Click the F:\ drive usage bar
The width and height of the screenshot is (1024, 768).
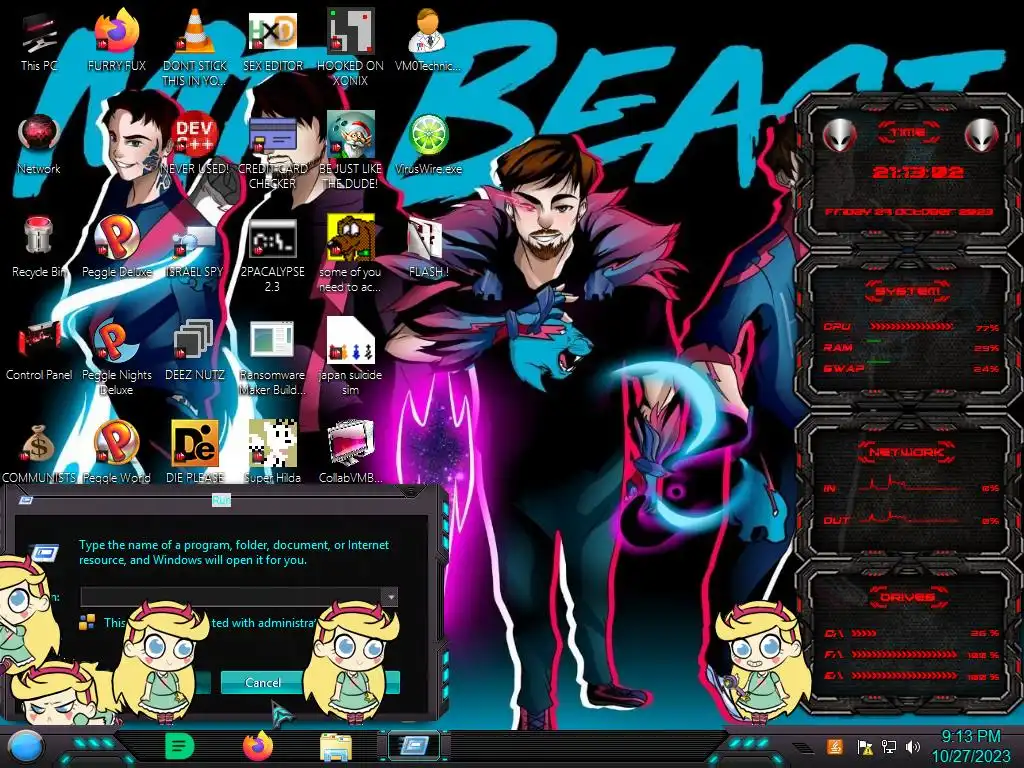[904, 654]
